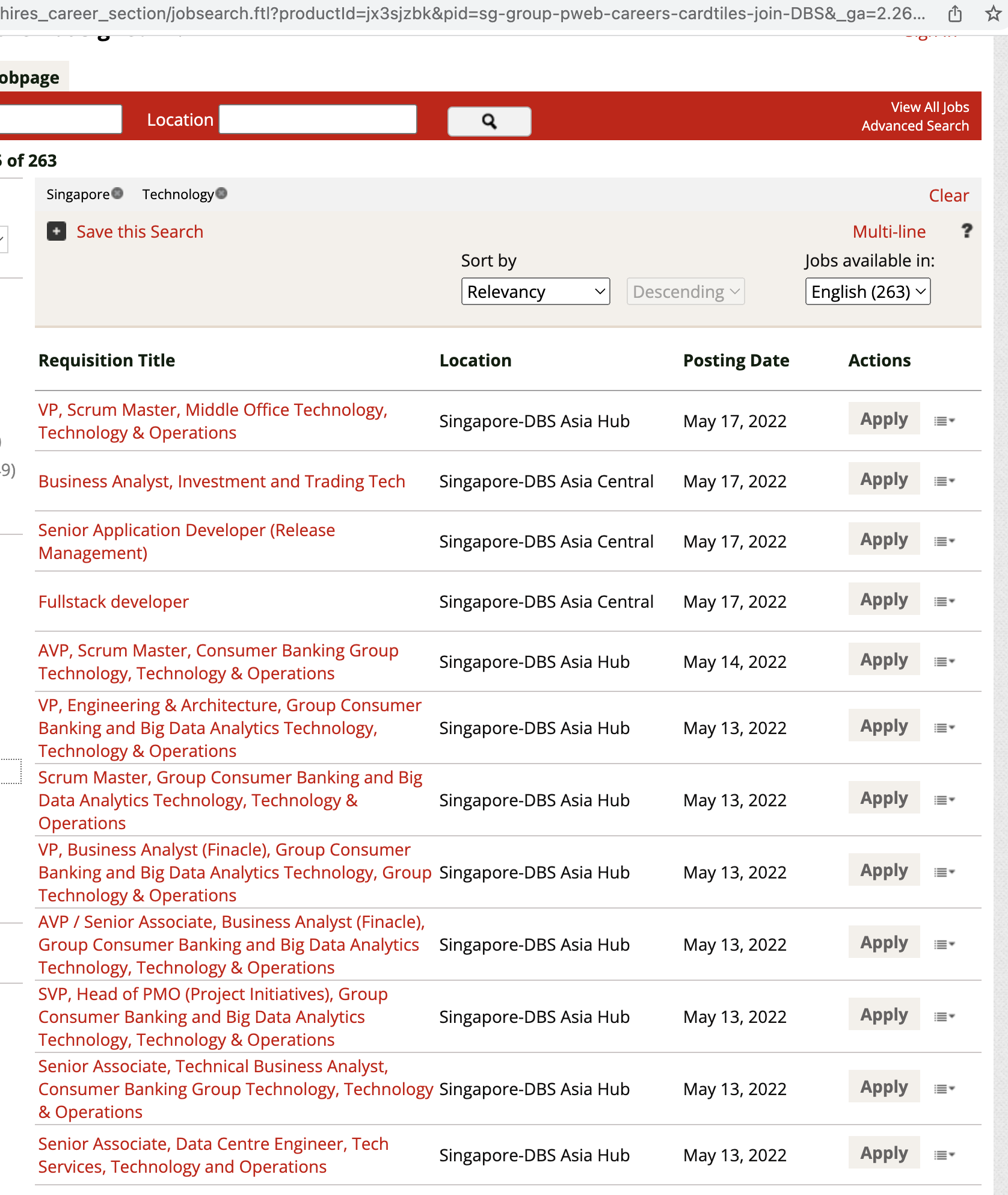Apply to Senior Associate, Technical Business Analyst job

coord(884,1087)
